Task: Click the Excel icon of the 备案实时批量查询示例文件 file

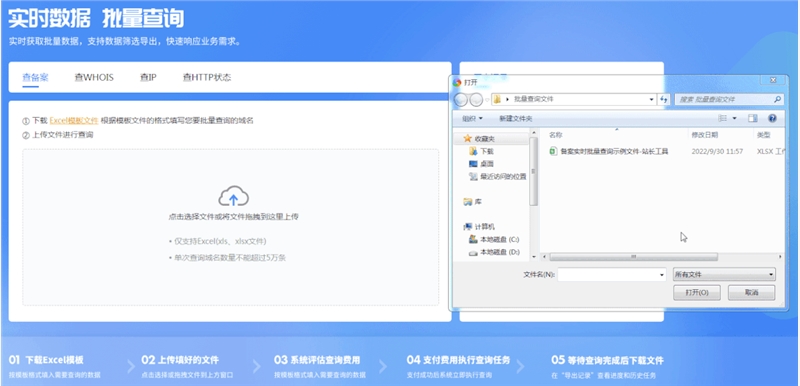Action: 553,151
